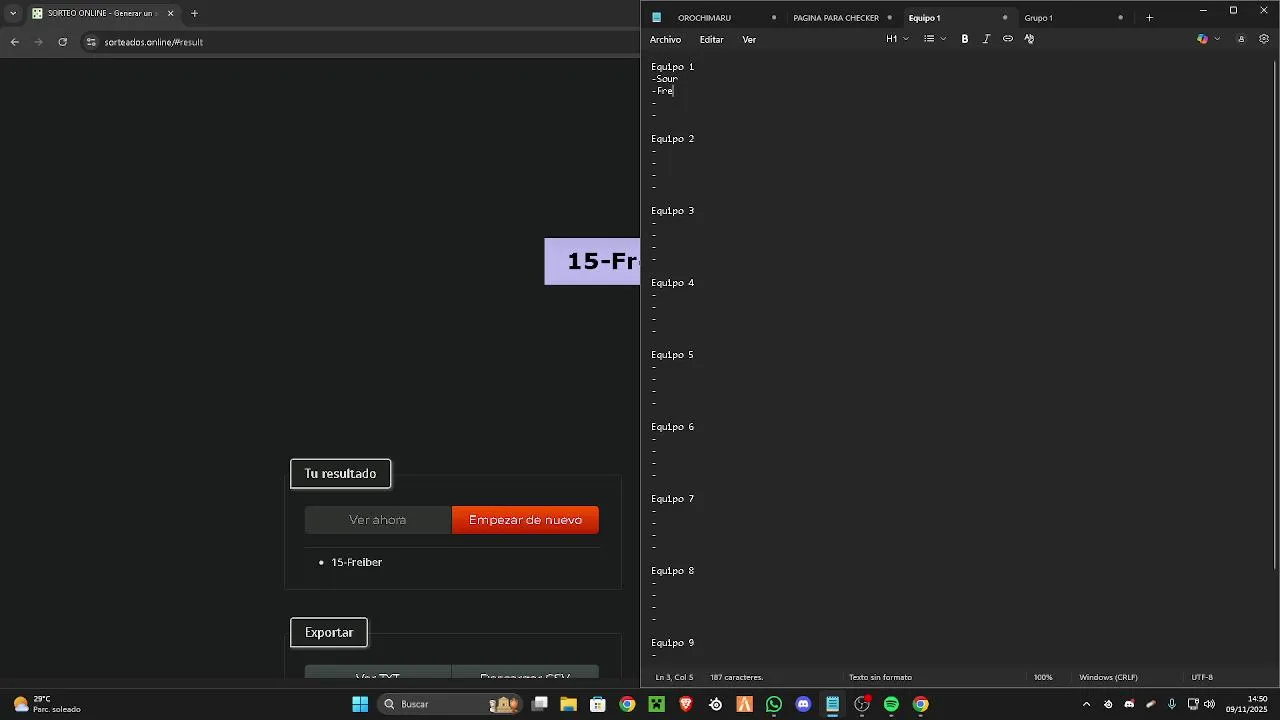The image size is (1280, 720).
Task: Show hidden system tray icons
Action: (1087, 704)
